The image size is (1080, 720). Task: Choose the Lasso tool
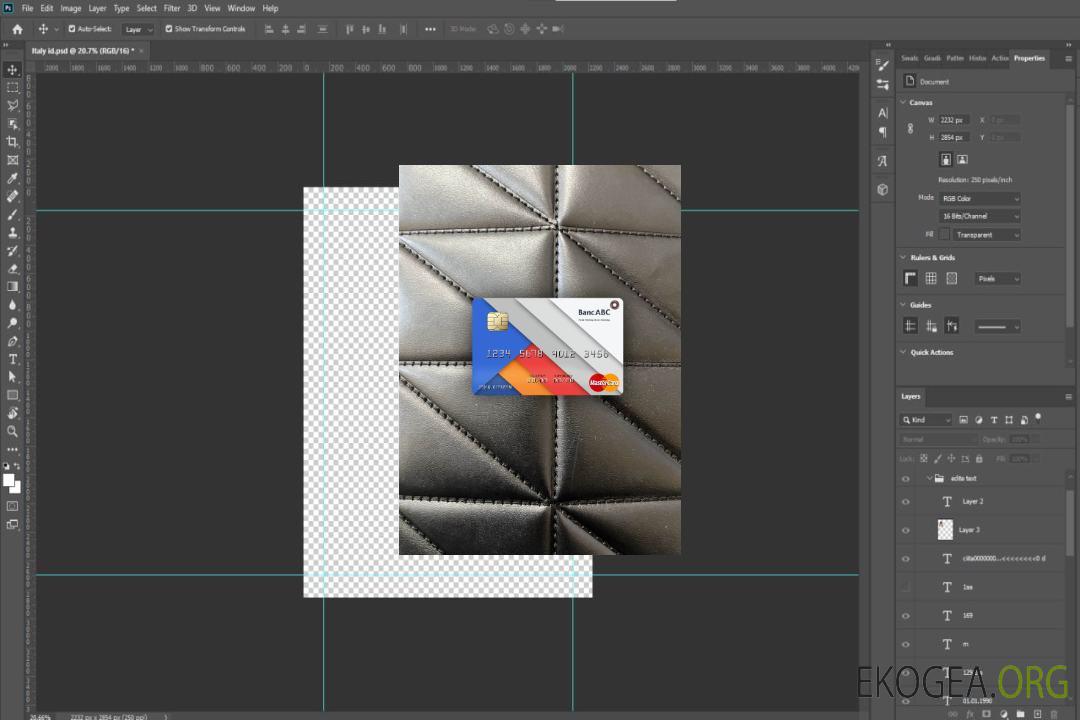click(x=13, y=105)
